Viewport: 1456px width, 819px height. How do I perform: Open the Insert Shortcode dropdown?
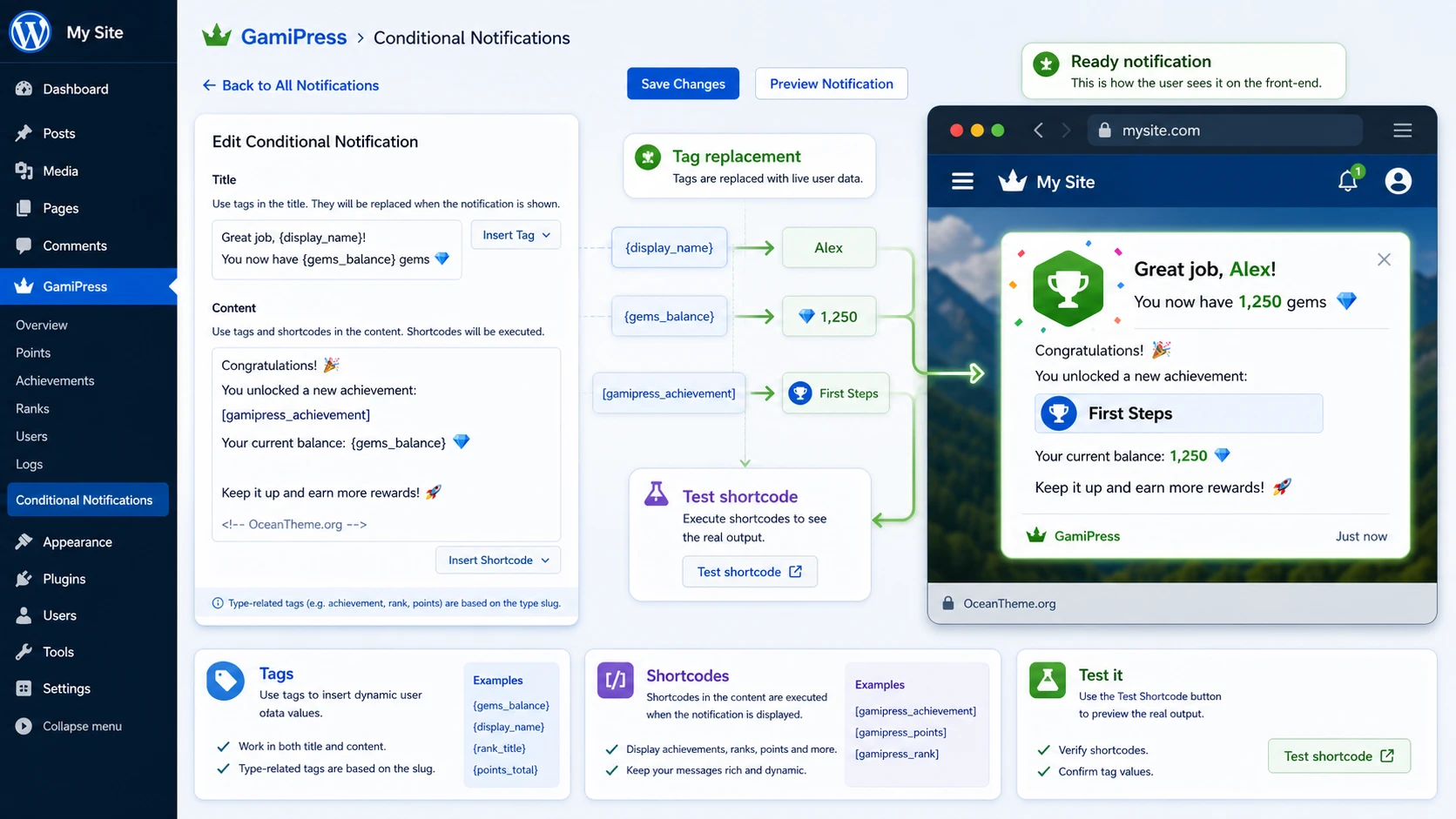[498, 560]
